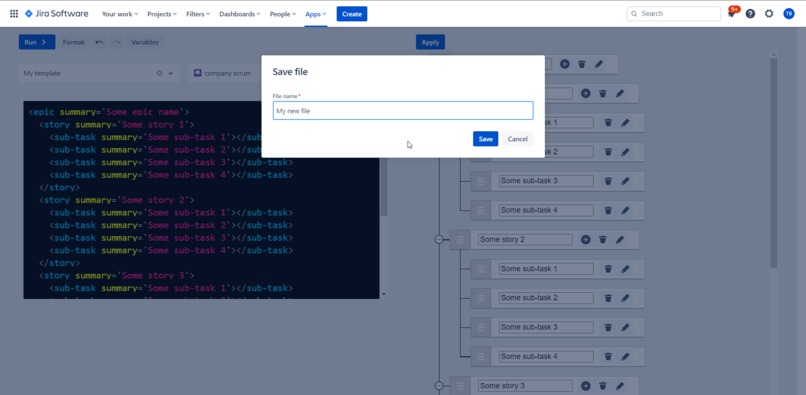
Task: Delete the Some story 2 node
Action: (x=603, y=240)
